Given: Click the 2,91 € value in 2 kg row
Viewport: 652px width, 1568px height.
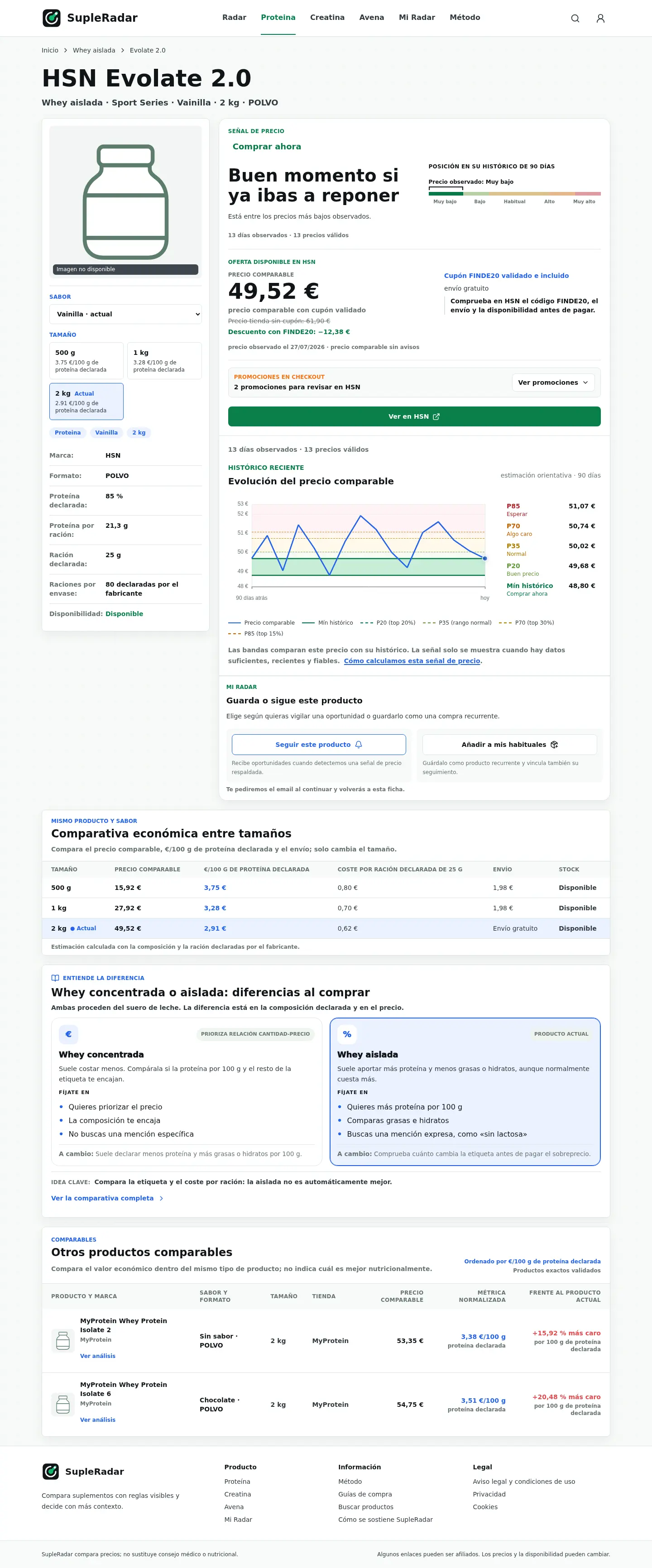Looking at the screenshot, I should click(x=215, y=928).
